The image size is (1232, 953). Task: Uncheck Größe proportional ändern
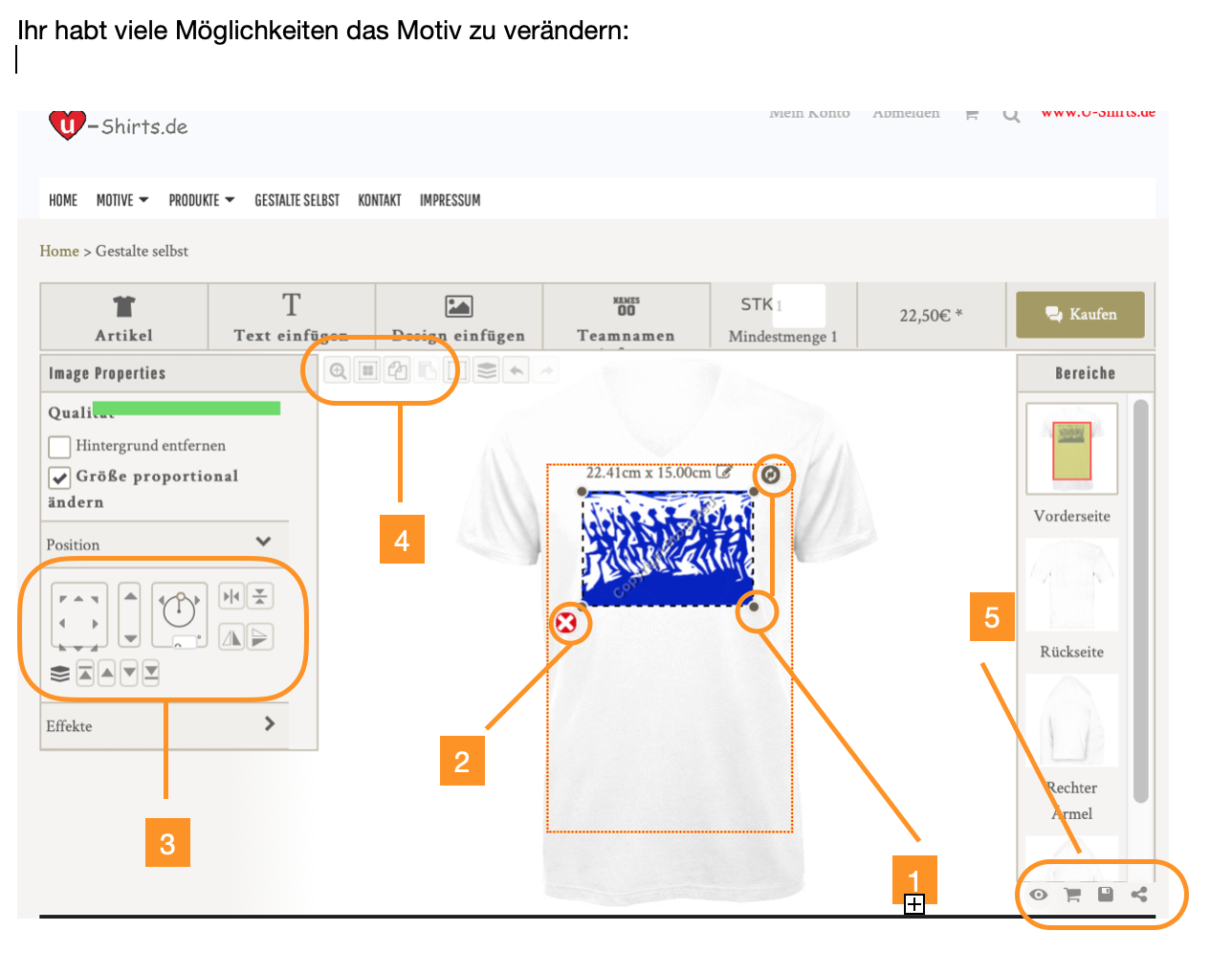[x=59, y=476]
